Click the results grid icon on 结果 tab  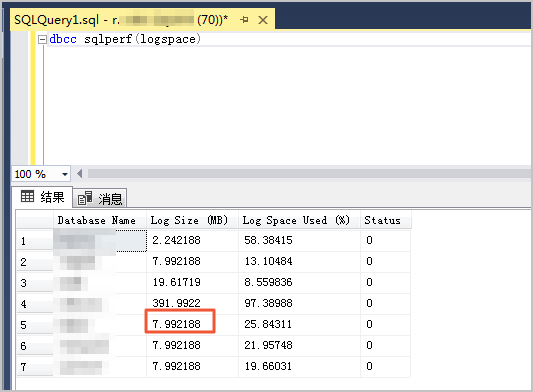coord(28,196)
